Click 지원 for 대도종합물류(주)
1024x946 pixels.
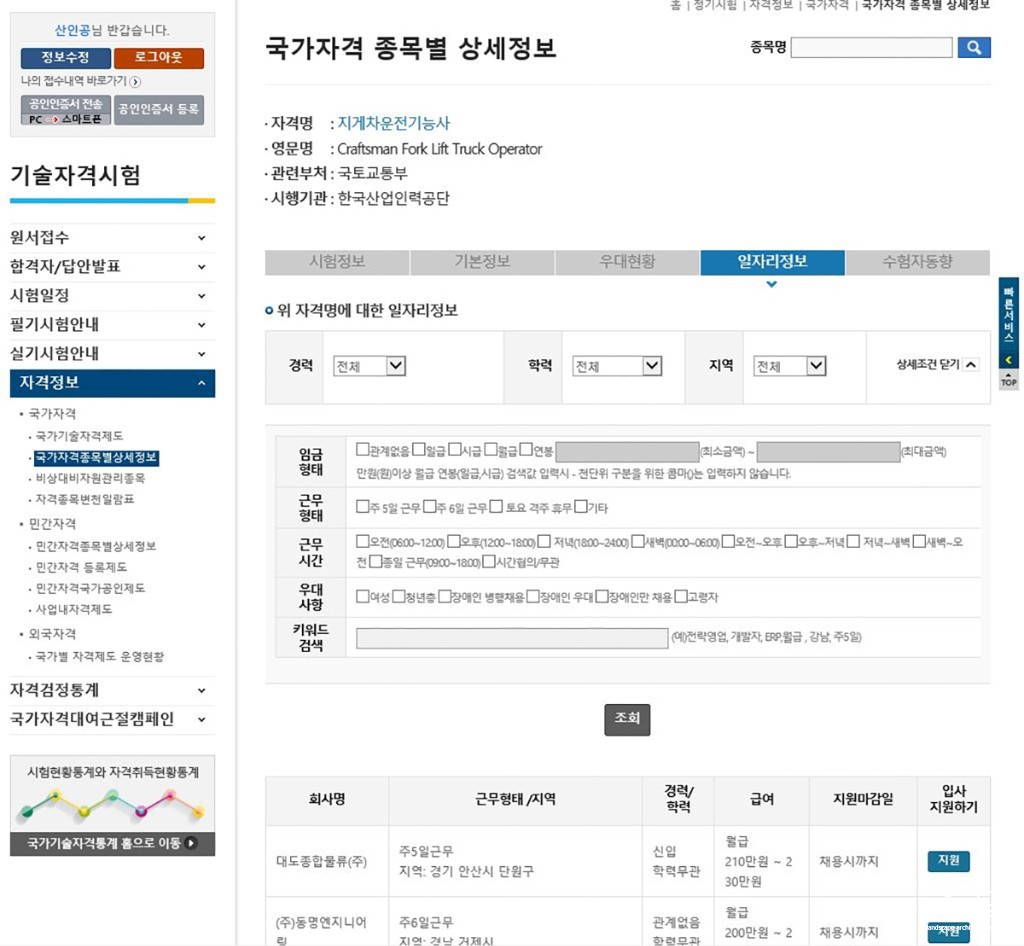click(x=948, y=861)
